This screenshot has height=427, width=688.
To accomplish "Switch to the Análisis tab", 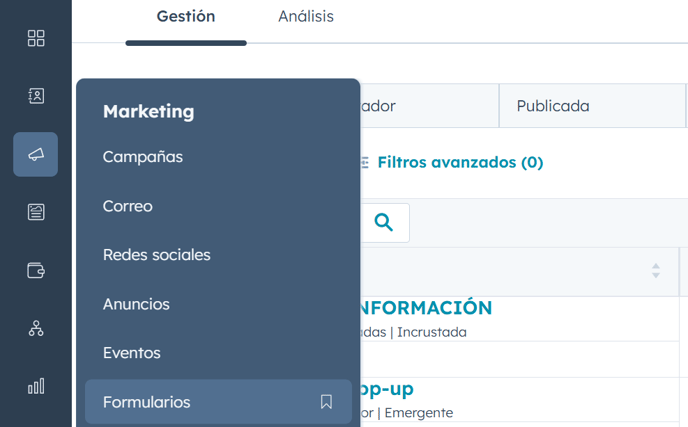I will coord(306,17).
